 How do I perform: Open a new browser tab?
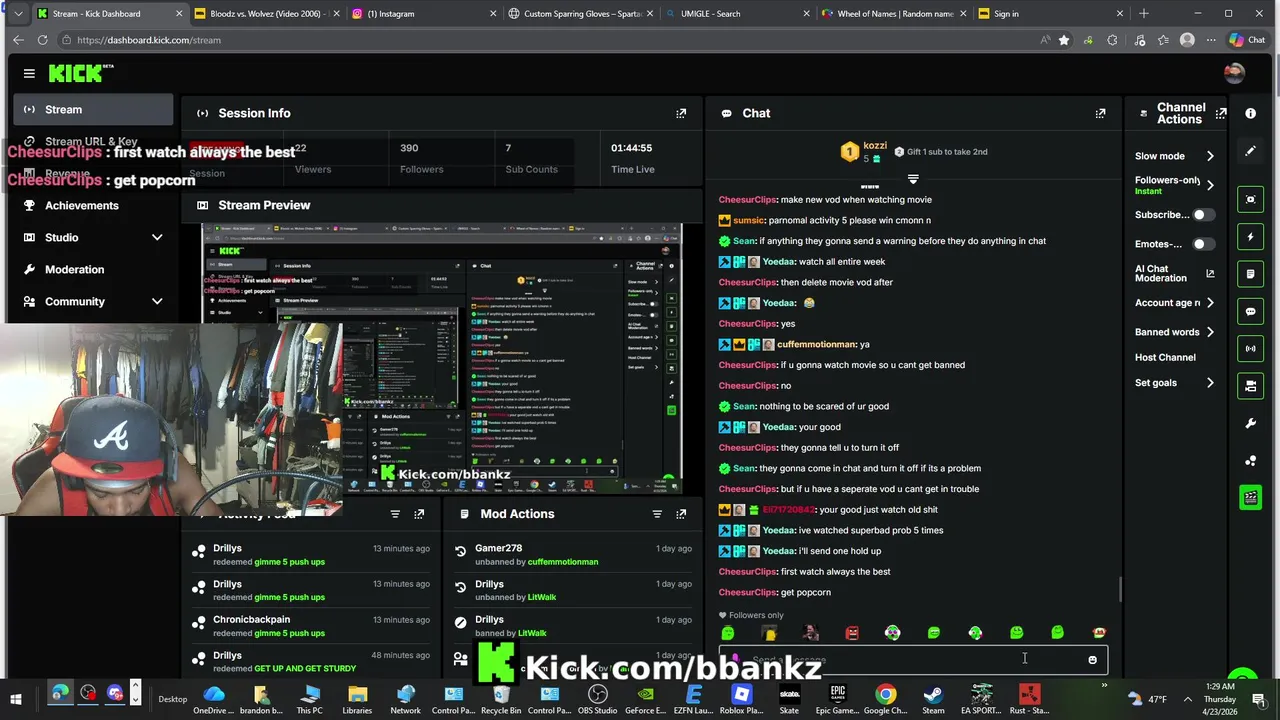click(1144, 14)
